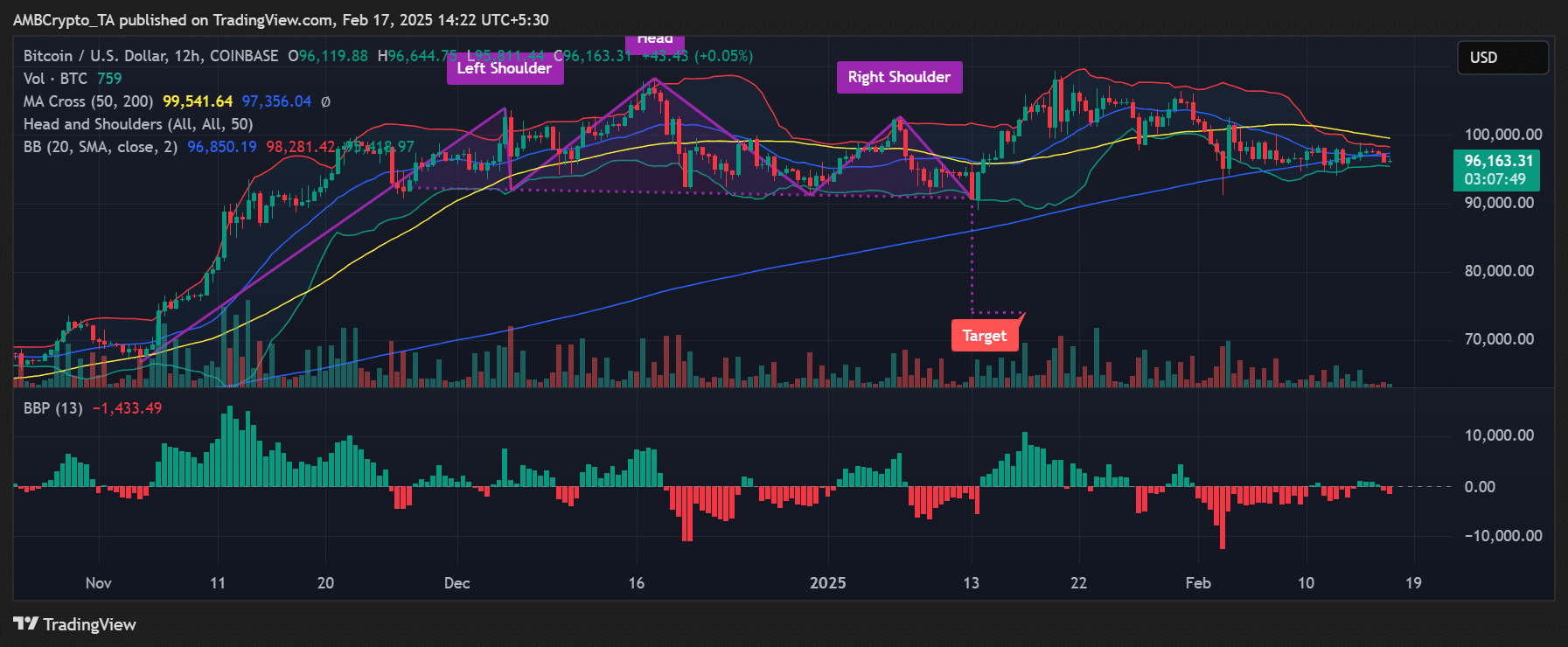Click the Dec date on time axis
Viewport: 1568px width, 647px height.
[457, 583]
